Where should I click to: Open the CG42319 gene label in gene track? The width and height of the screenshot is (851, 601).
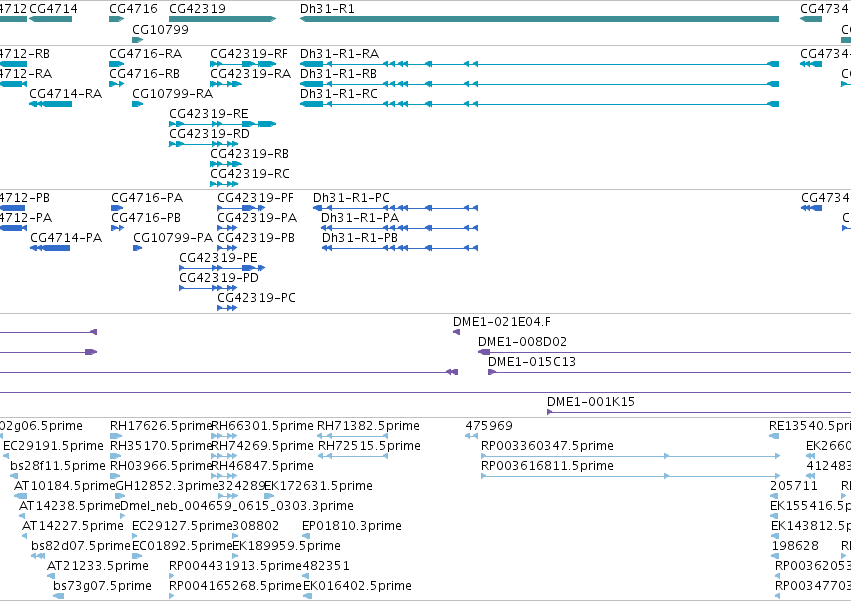[198, 9]
